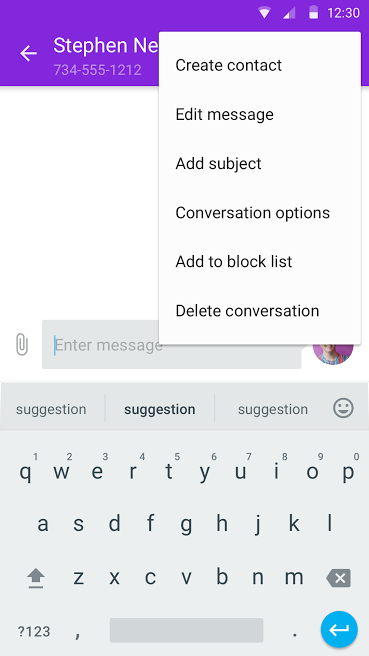This screenshot has height=656, width=369.
Task: Open the emoji smiley picker
Action: [343, 408]
